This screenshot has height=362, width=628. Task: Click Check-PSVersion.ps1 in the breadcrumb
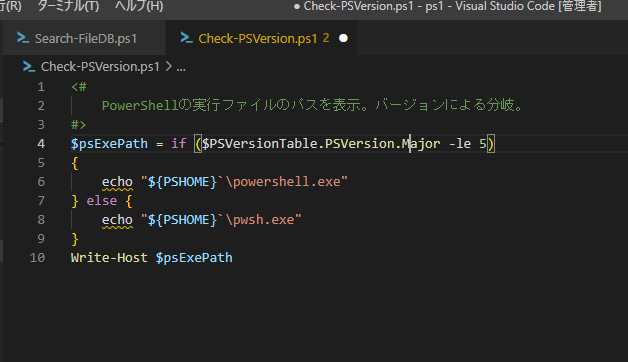(100, 66)
